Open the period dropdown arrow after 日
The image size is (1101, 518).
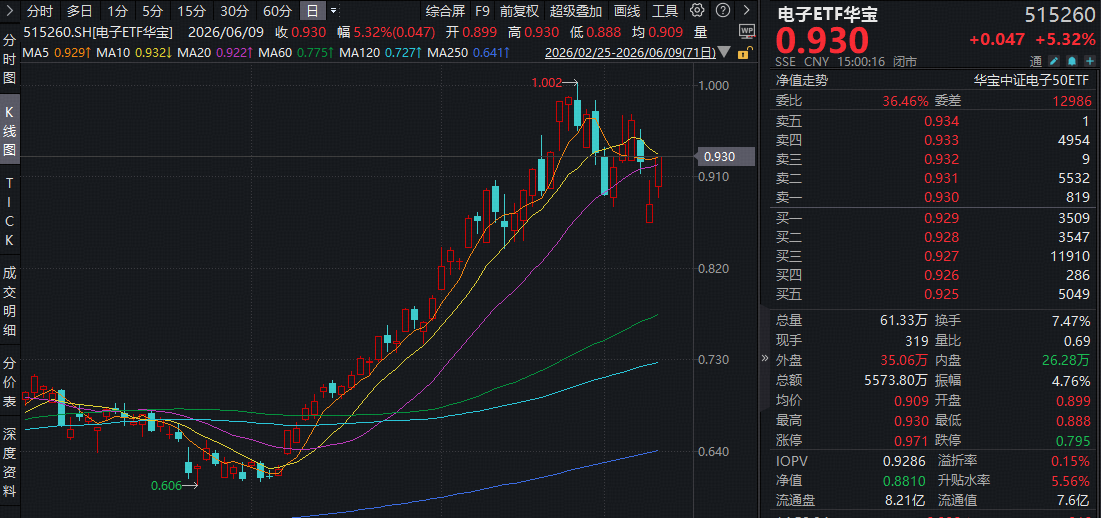[x=333, y=11]
